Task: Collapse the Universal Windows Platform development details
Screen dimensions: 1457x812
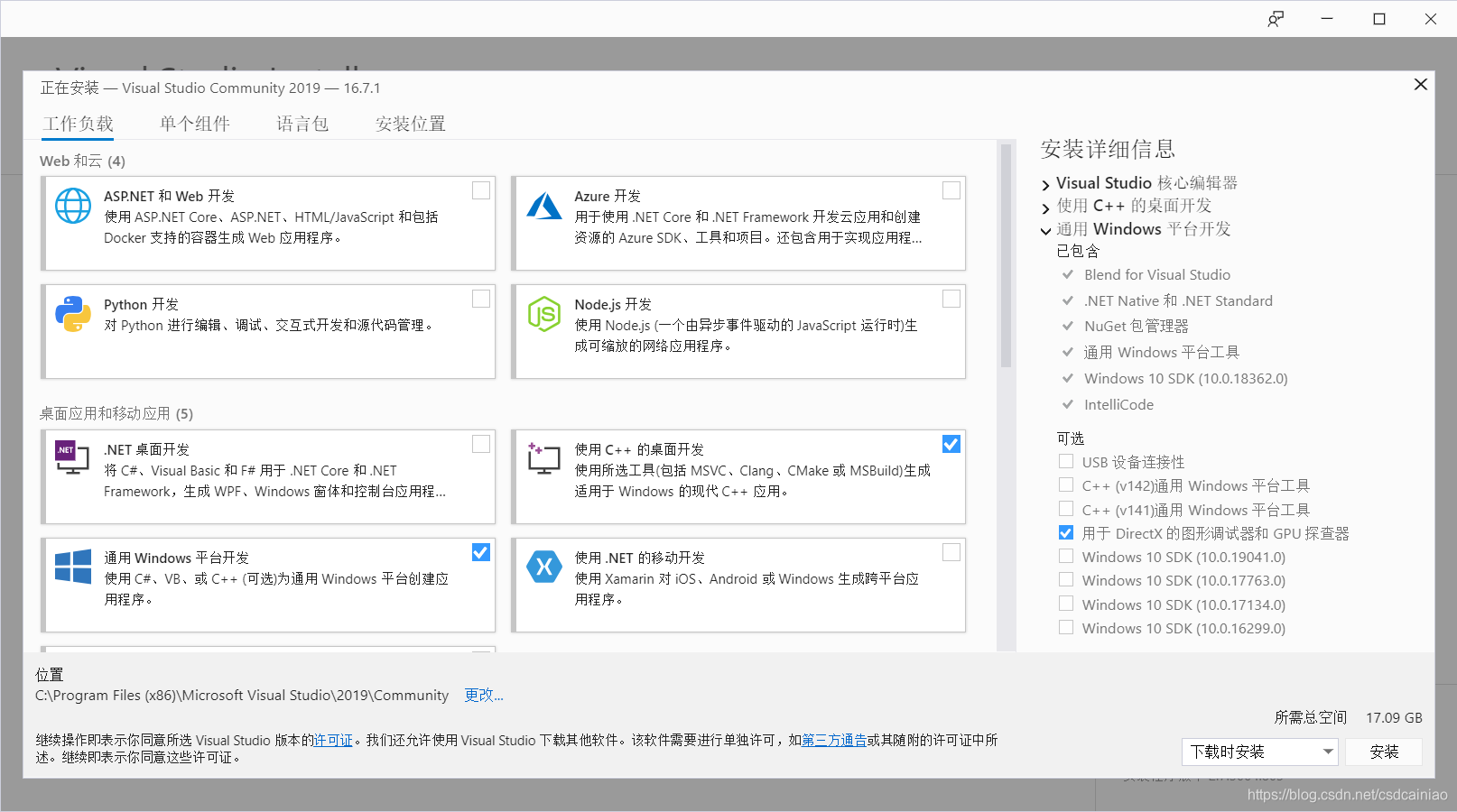Action: tap(1045, 232)
